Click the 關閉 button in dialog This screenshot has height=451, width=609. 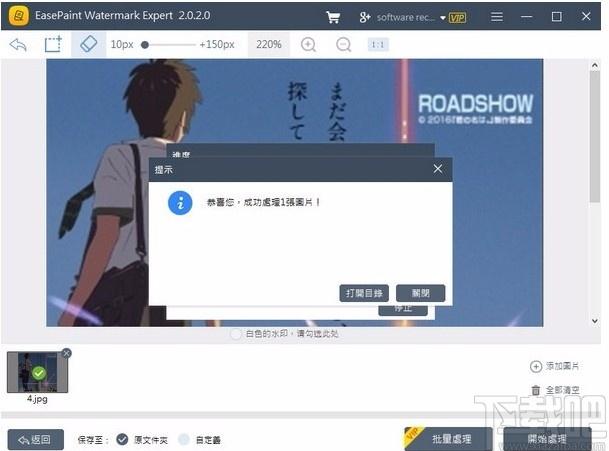[420, 293]
